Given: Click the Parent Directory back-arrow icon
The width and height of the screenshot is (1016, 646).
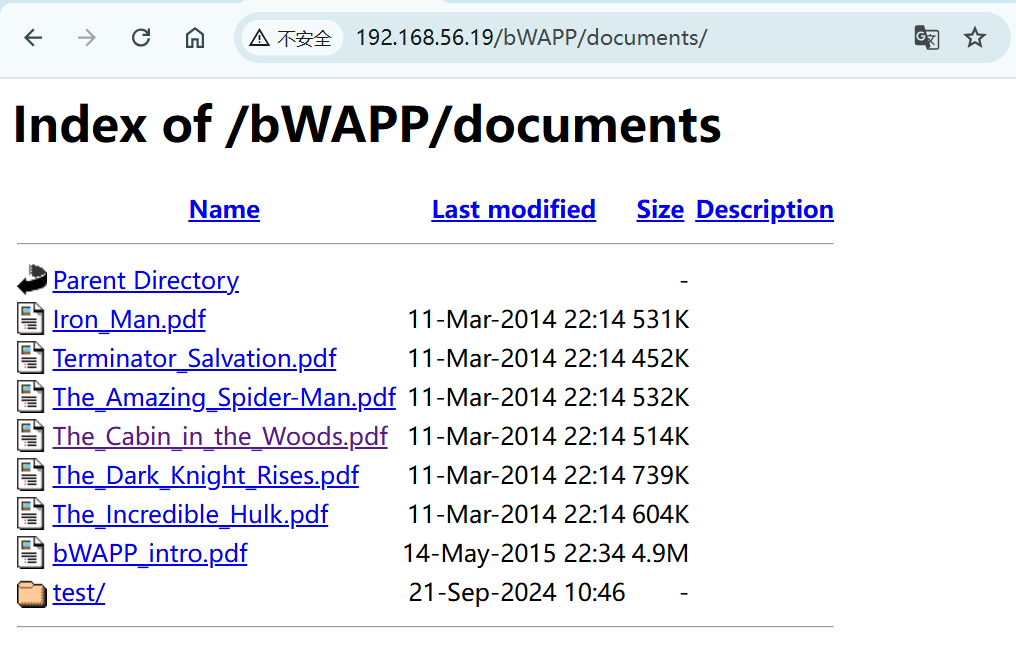Looking at the screenshot, I should (32, 280).
